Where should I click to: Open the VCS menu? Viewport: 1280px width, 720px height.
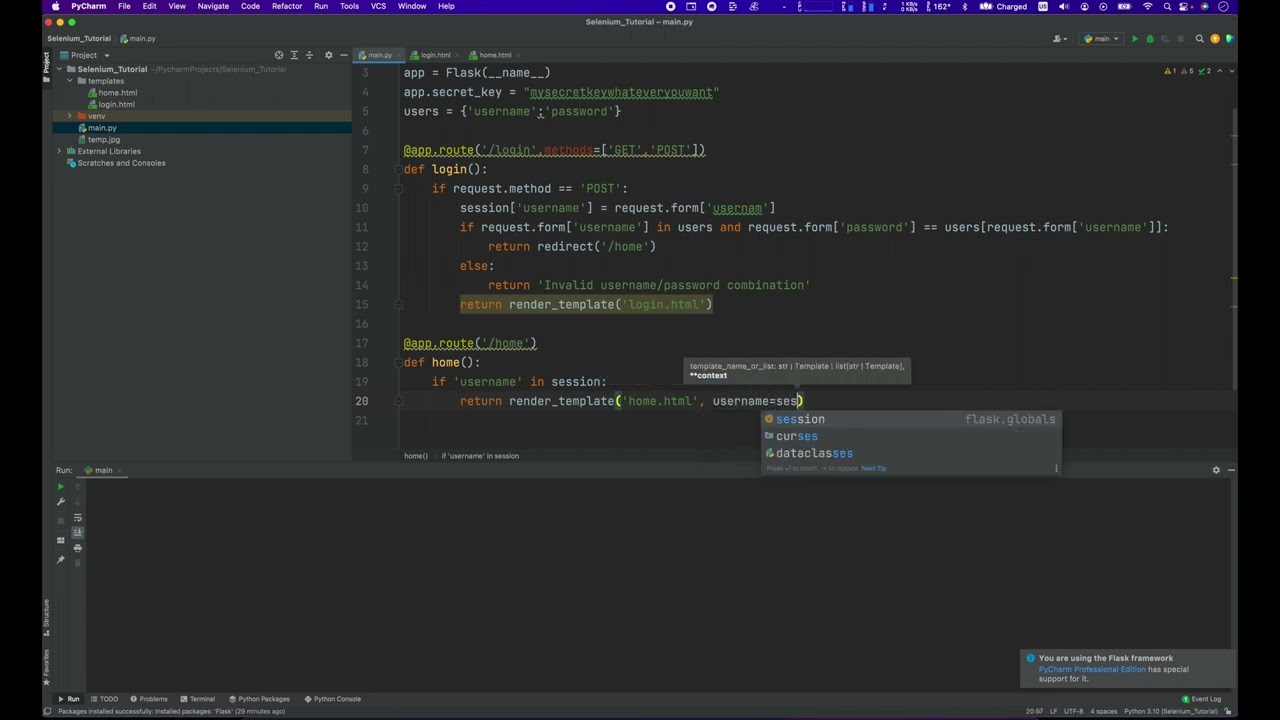[378, 6]
